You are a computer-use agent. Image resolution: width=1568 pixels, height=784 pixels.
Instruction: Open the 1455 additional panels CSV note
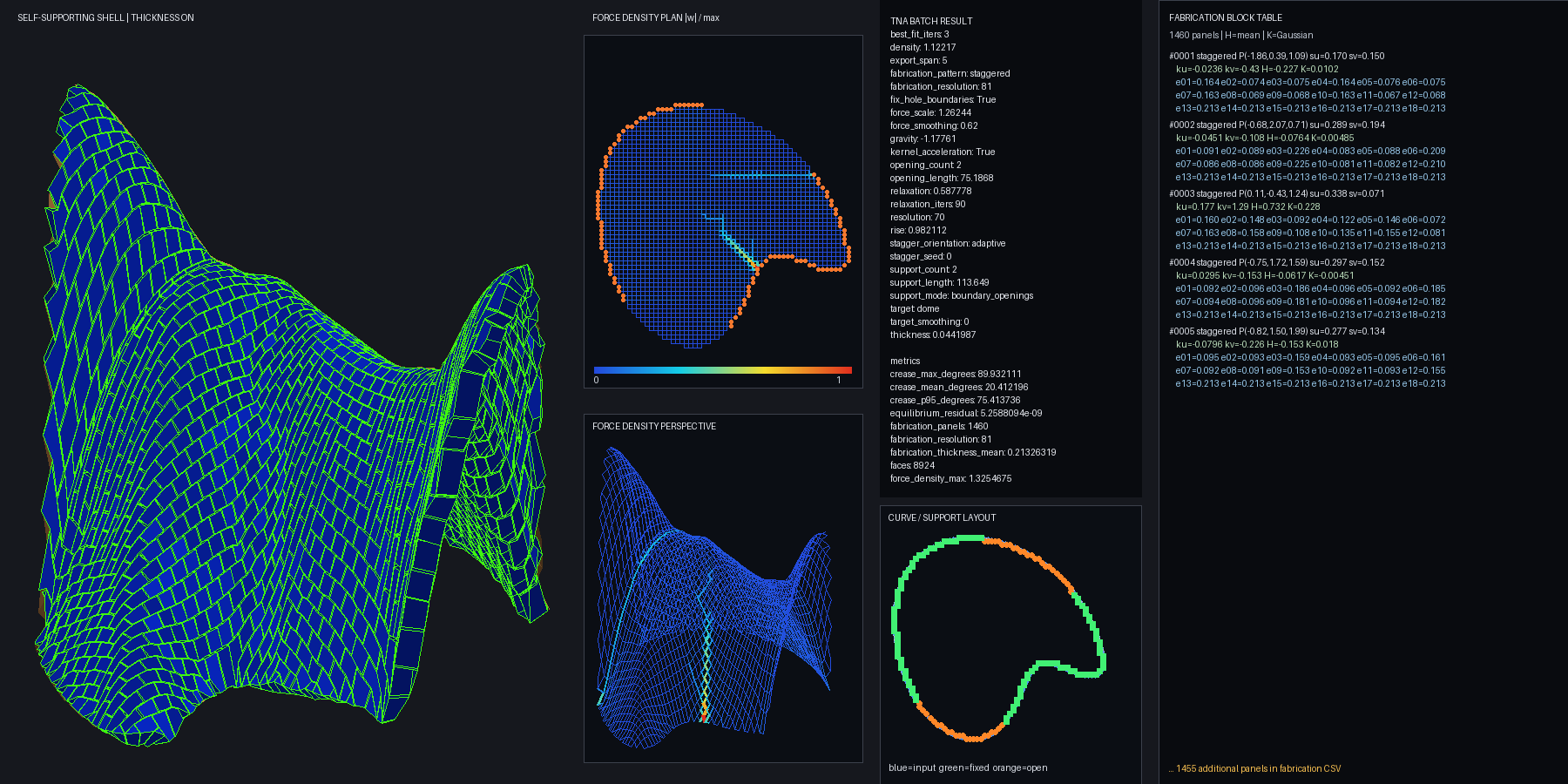1254,768
